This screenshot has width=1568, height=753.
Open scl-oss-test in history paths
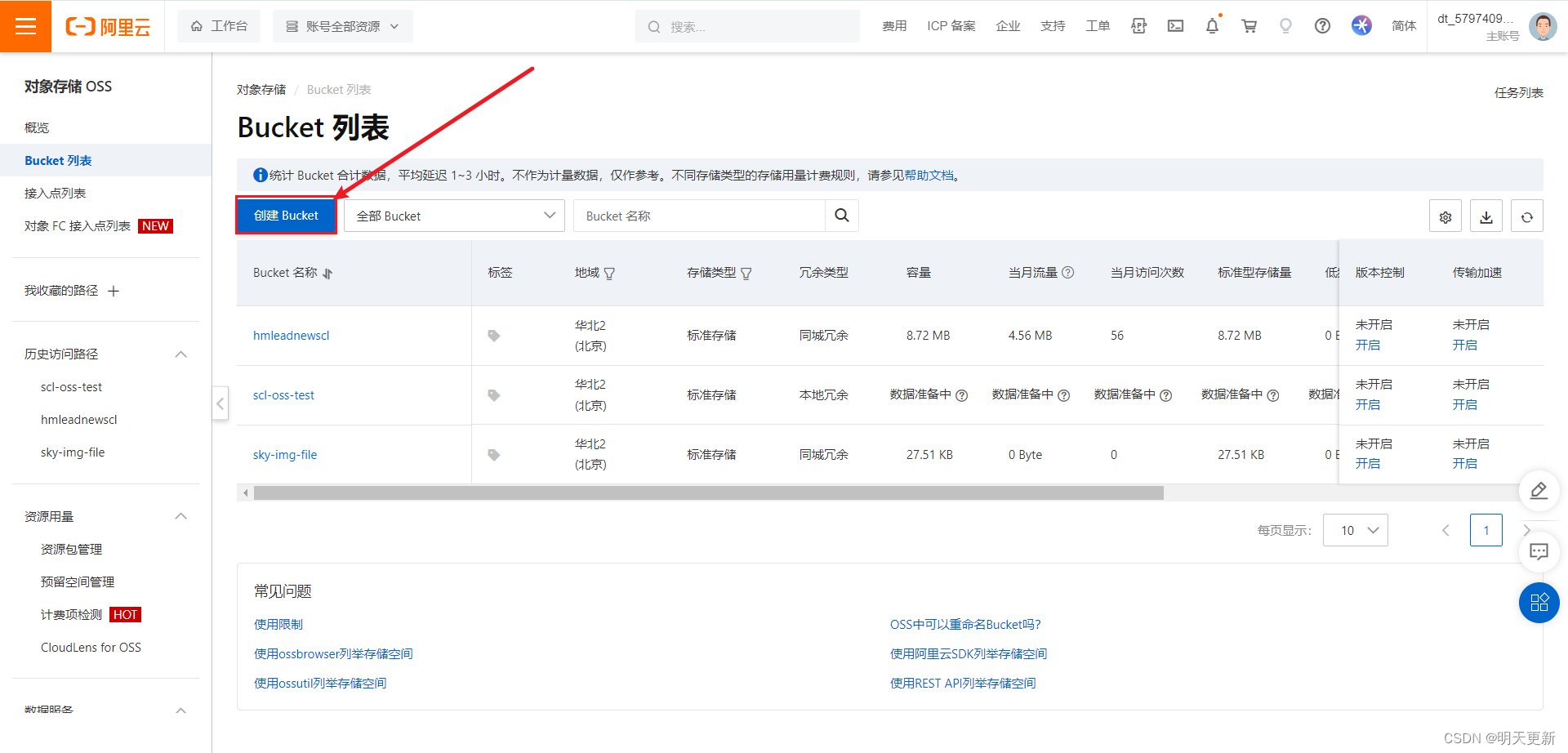click(x=71, y=386)
